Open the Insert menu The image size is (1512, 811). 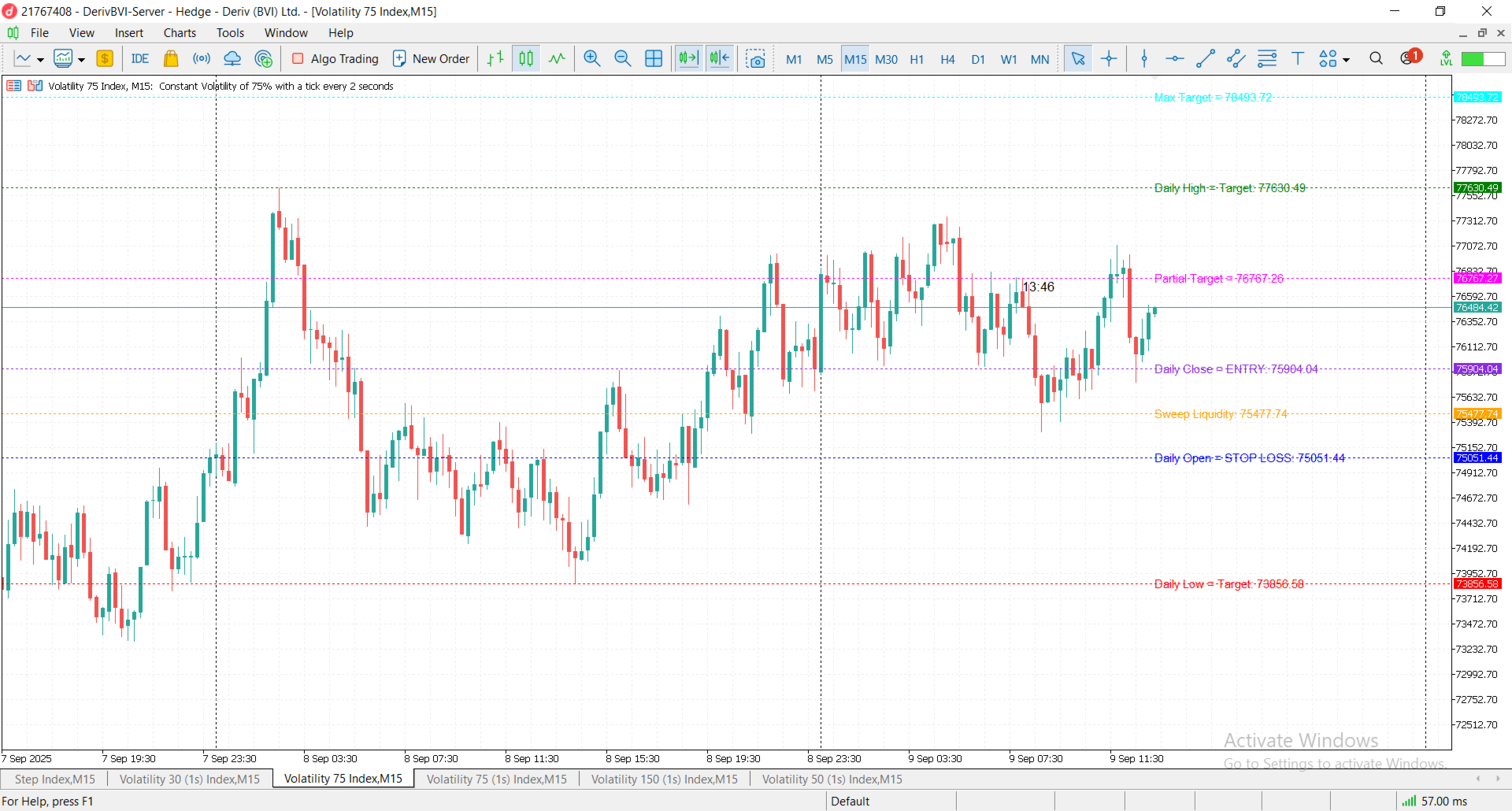click(129, 33)
